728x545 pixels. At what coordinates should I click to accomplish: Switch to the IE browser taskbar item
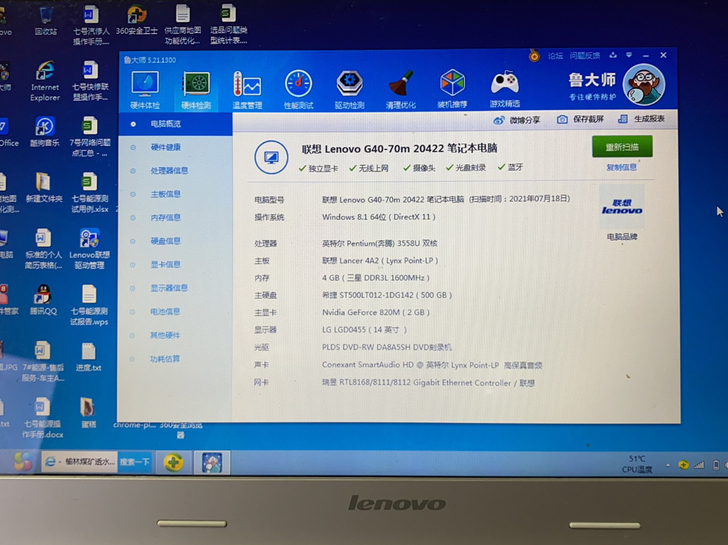pos(79,462)
